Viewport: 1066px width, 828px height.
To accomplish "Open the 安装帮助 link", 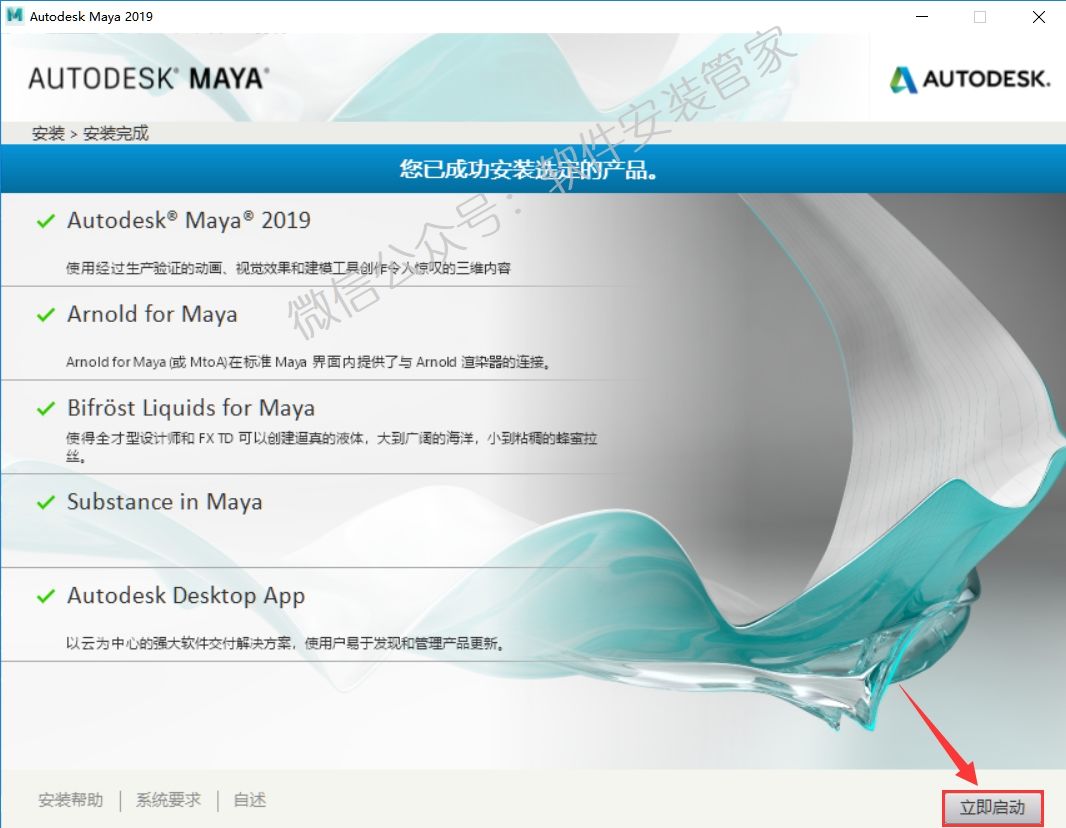I will (x=70, y=800).
